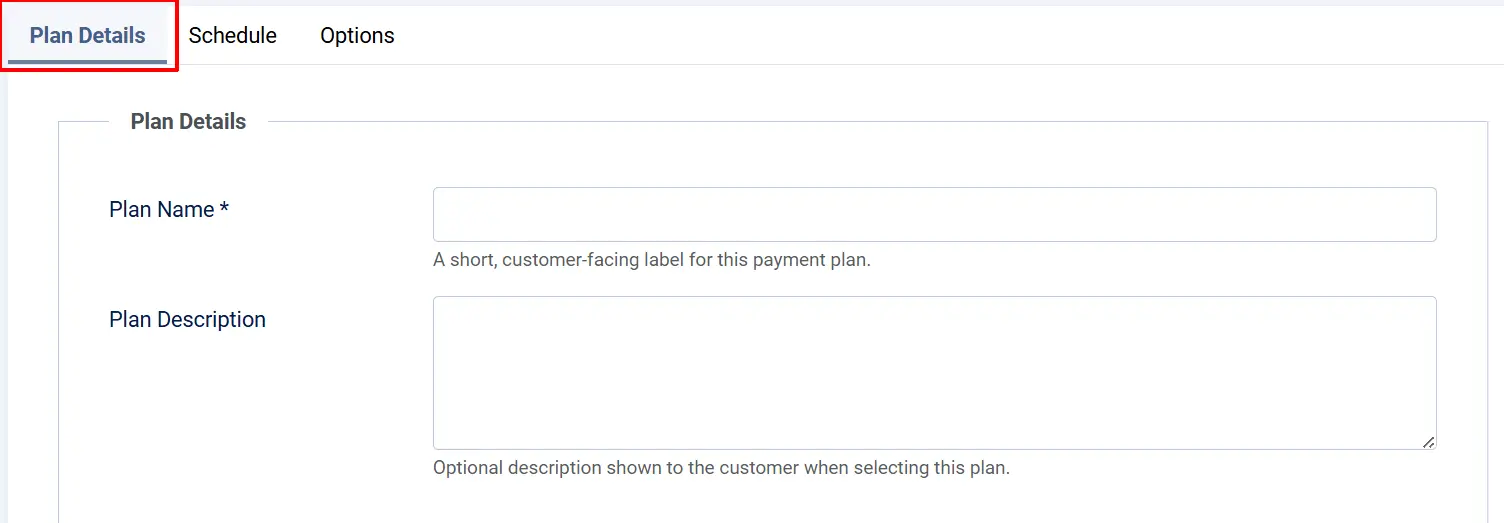The width and height of the screenshot is (1504, 523).
Task: Click the Optional description hint text
Action: [x=721, y=468]
